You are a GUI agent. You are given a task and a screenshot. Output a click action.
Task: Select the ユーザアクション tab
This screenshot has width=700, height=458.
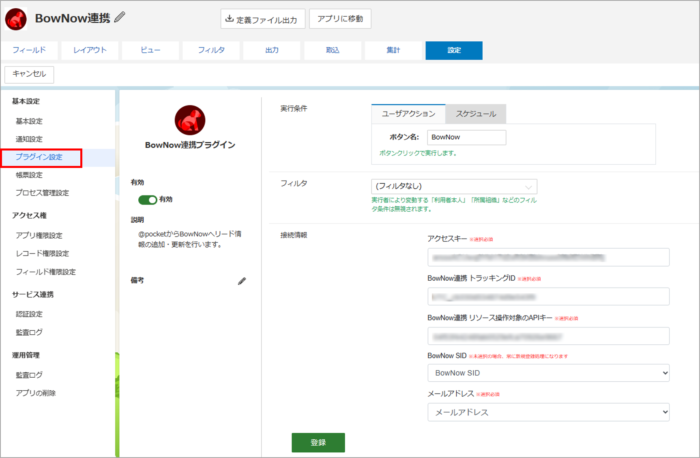[408, 114]
